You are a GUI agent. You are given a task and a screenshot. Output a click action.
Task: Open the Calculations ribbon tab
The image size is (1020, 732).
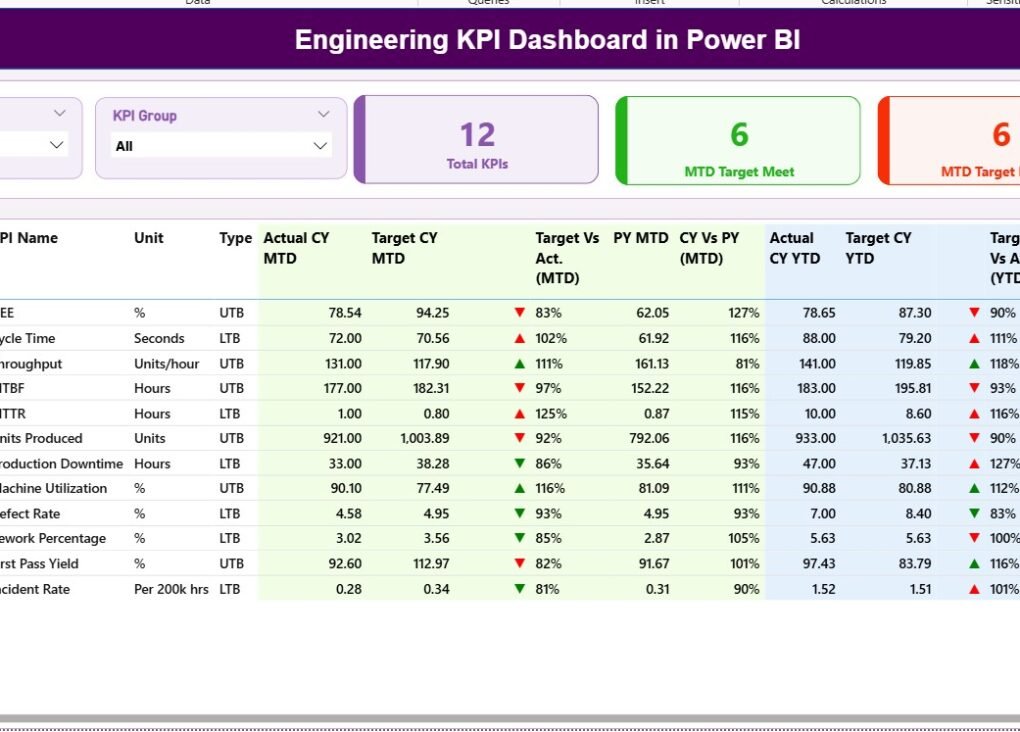tap(853, 3)
